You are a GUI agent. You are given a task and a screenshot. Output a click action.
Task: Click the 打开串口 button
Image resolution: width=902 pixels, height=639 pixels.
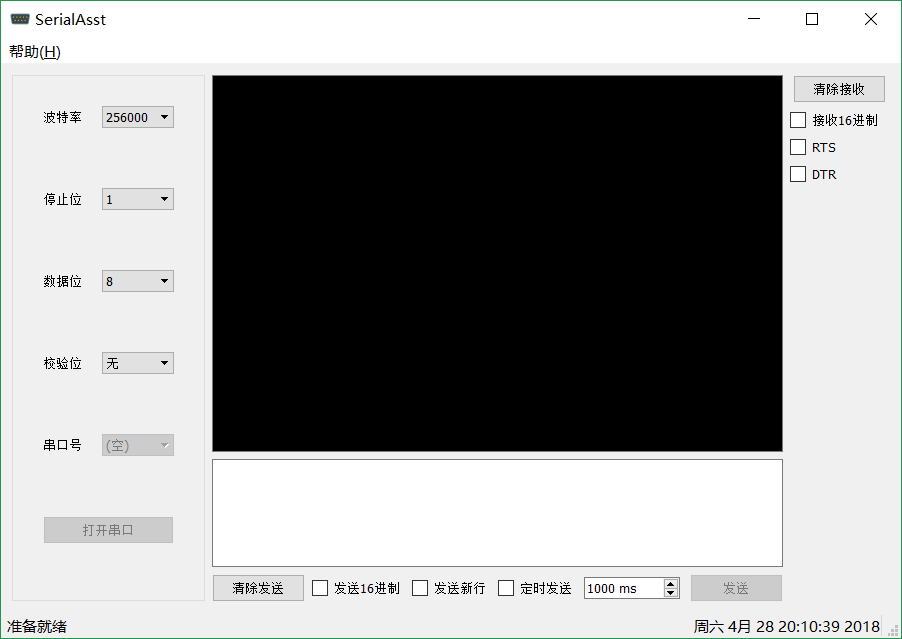[108, 530]
